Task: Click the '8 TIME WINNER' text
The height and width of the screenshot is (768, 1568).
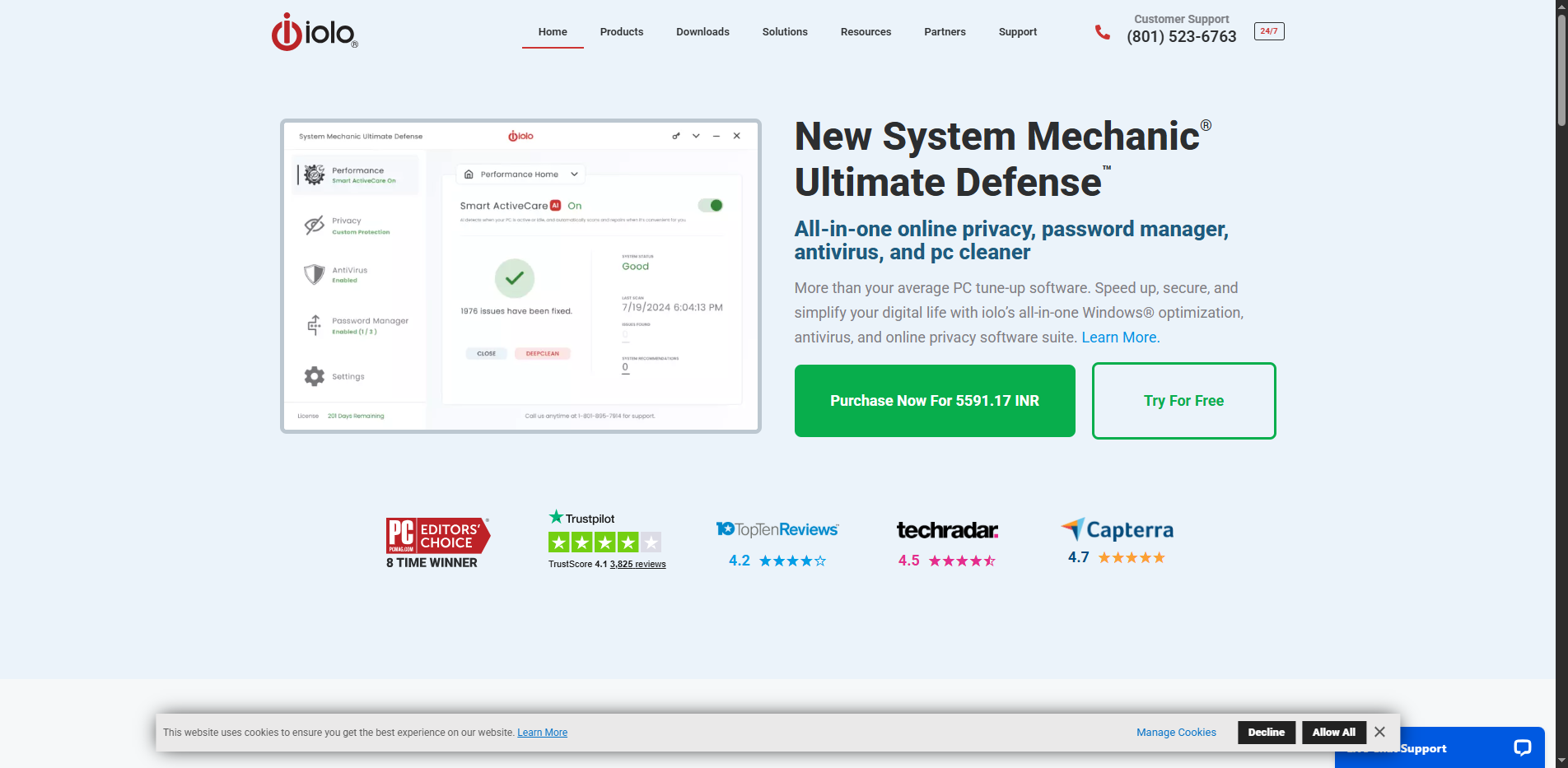Action: pyautogui.click(x=432, y=563)
